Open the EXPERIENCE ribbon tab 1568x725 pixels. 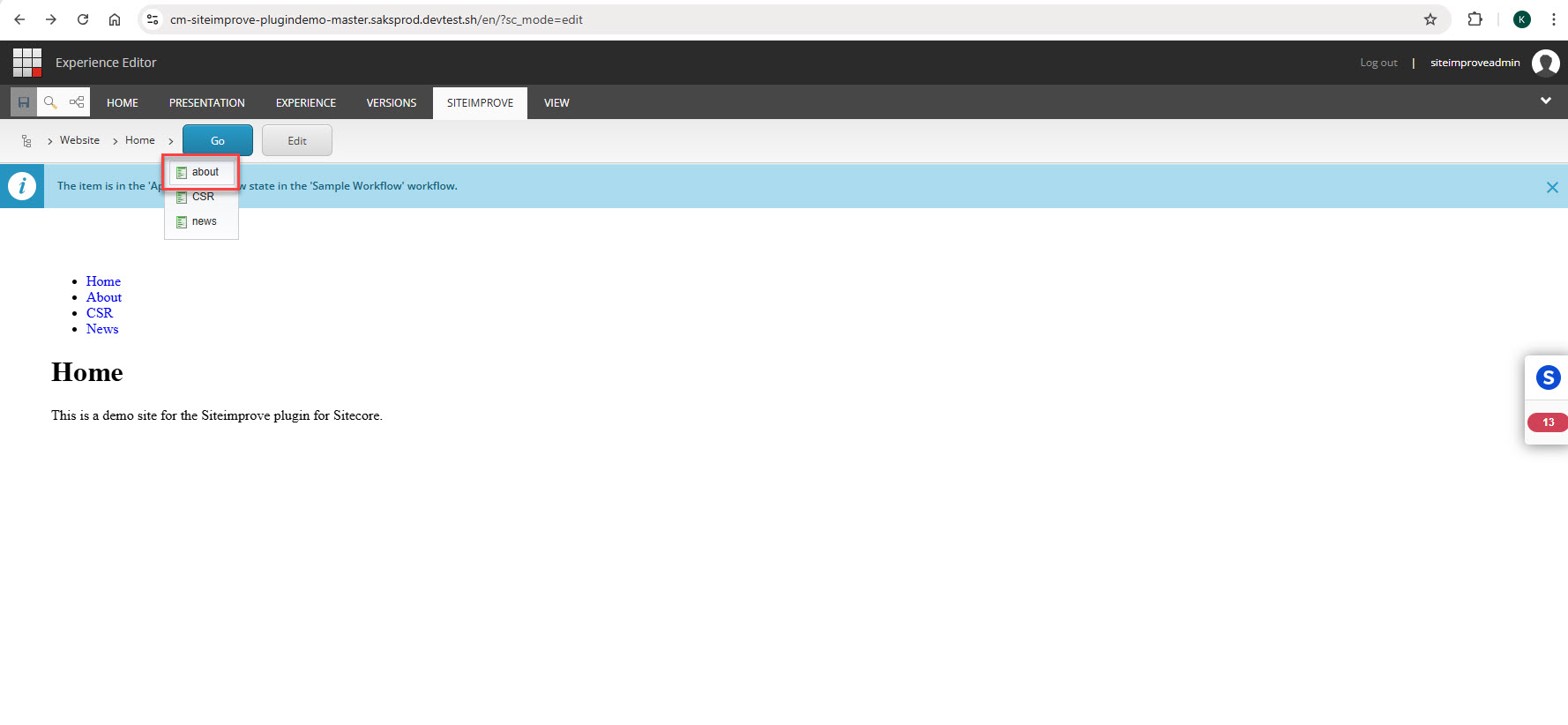pos(306,103)
